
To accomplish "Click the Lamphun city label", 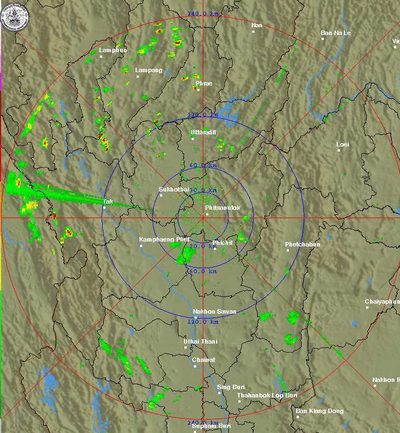I will (113, 50).
